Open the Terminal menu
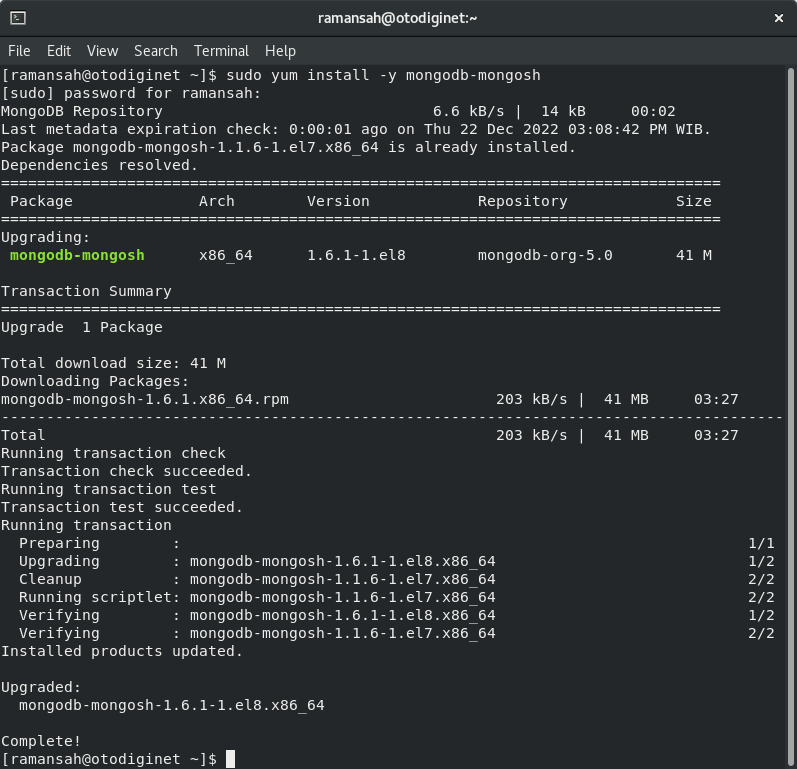Image resolution: width=797 pixels, height=769 pixels. coord(221,51)
